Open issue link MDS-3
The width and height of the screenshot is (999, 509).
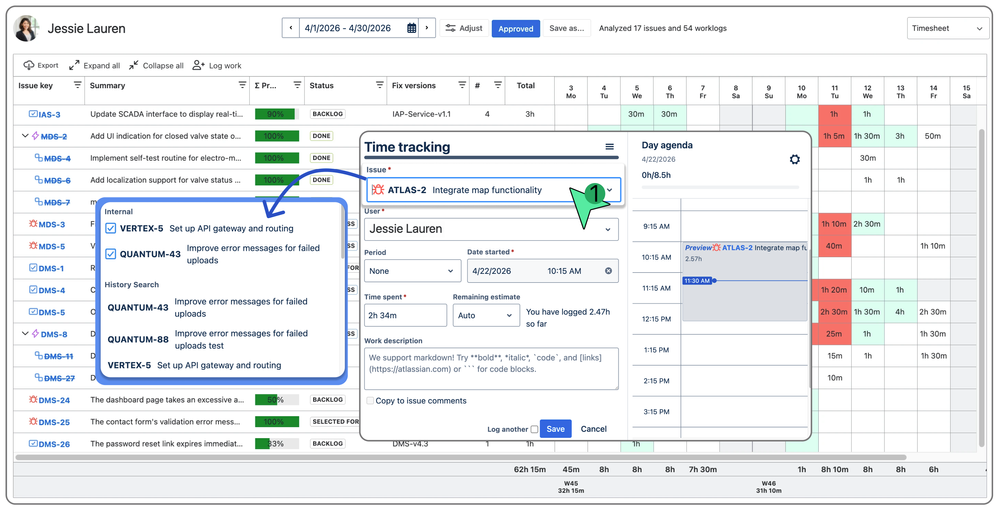(x=52, y=224)
